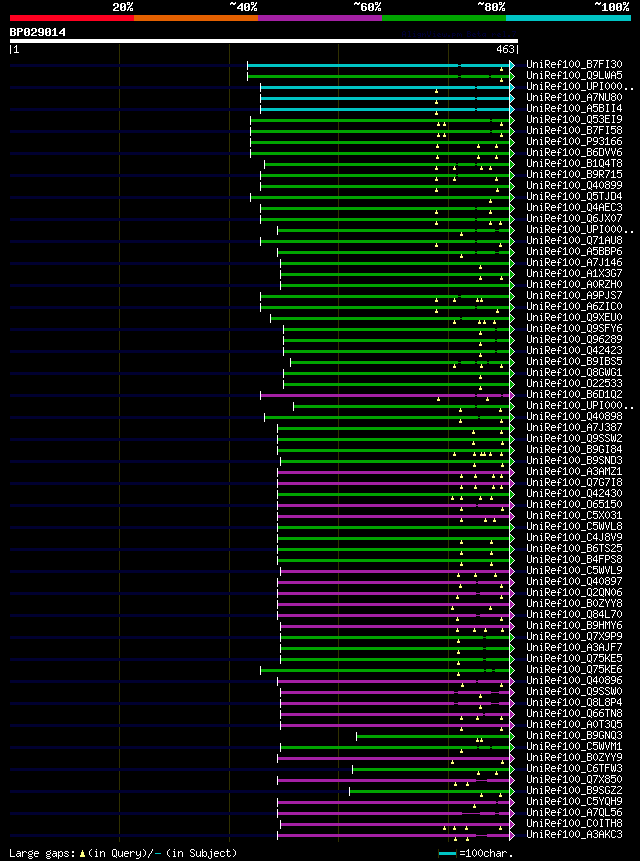Viewport: 640px width, 861px height.
Task: Select the UniRef100_A7J387 label
Action: pyautogui.click(x=575, y=427)
